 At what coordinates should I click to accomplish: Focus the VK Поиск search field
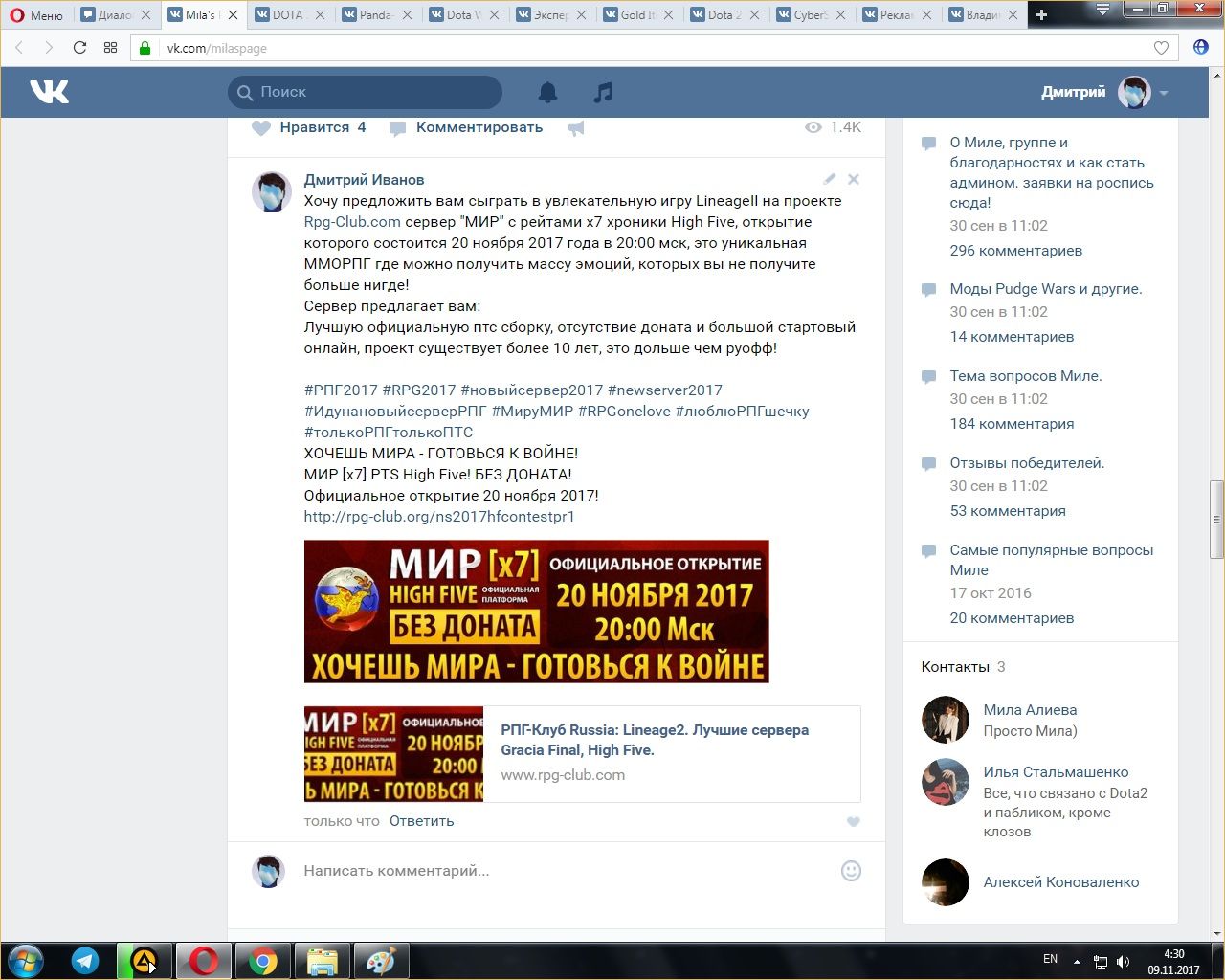click(x=365, y=92)
